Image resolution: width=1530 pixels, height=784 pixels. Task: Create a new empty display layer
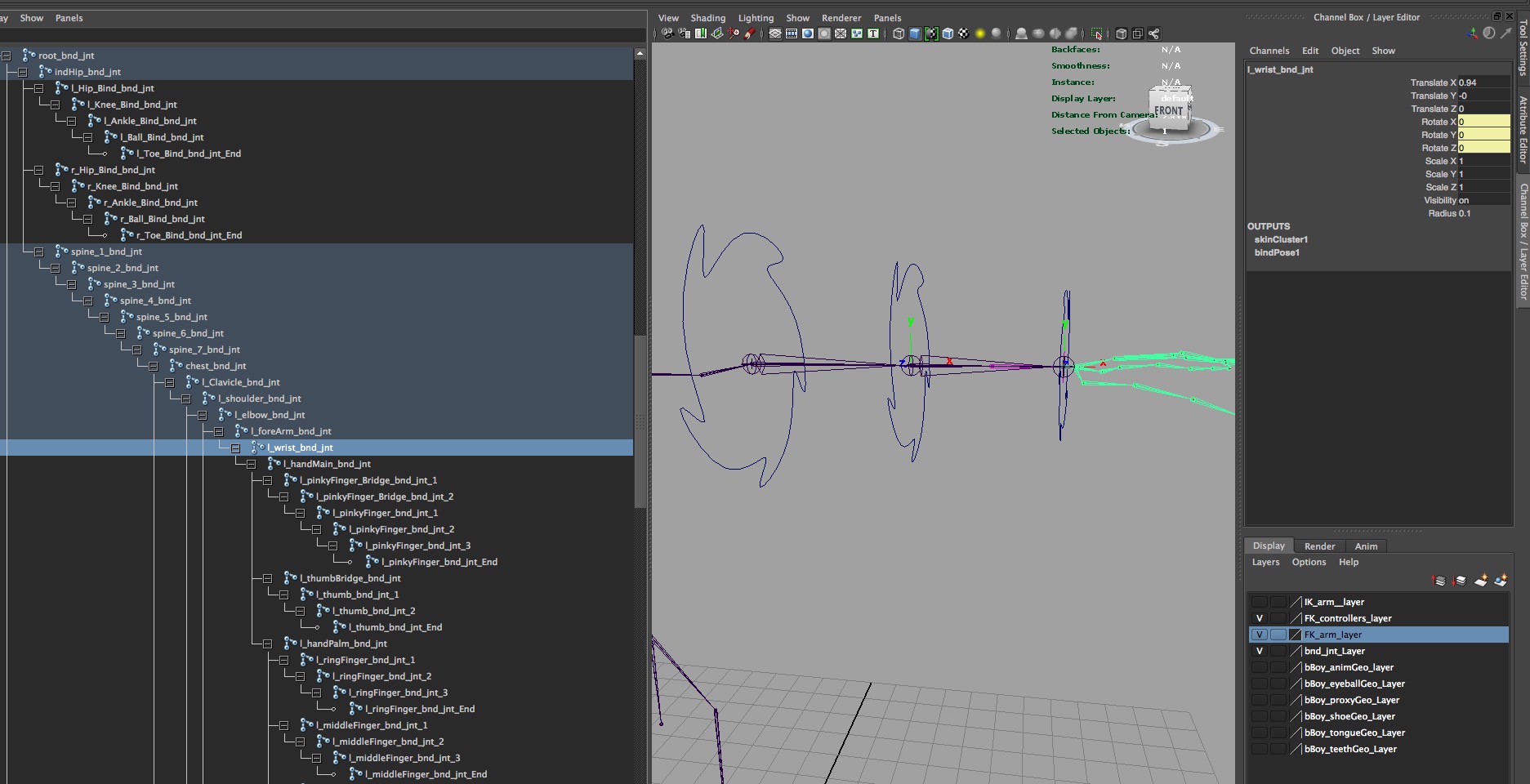pyautogui.click(x=1480, y=581)
